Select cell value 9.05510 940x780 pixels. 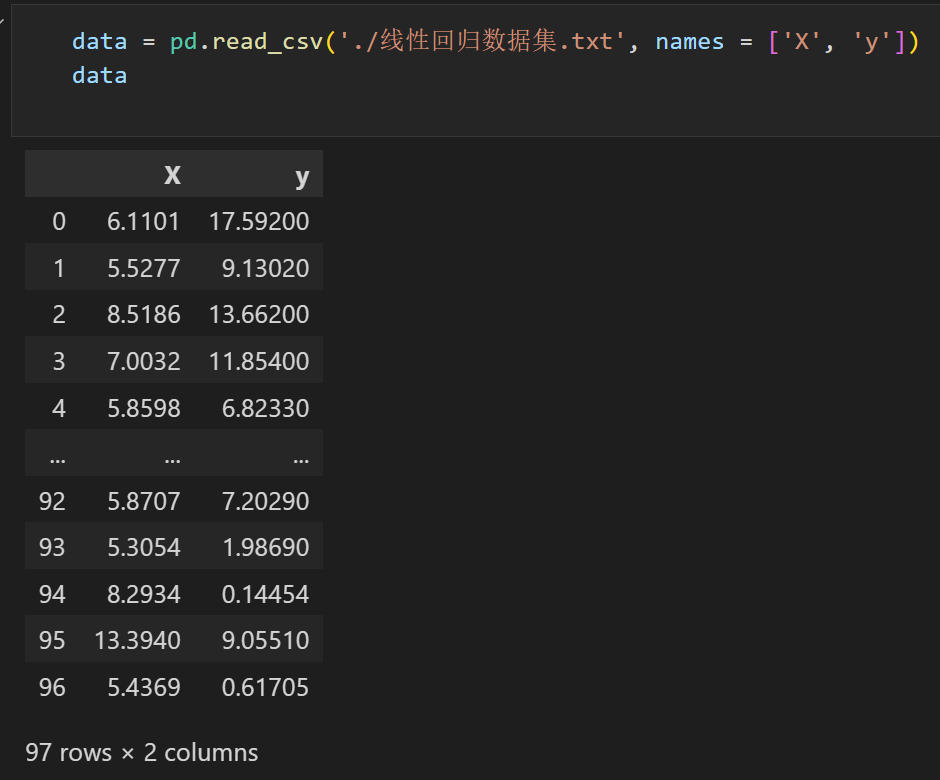(x=266, y=640)
